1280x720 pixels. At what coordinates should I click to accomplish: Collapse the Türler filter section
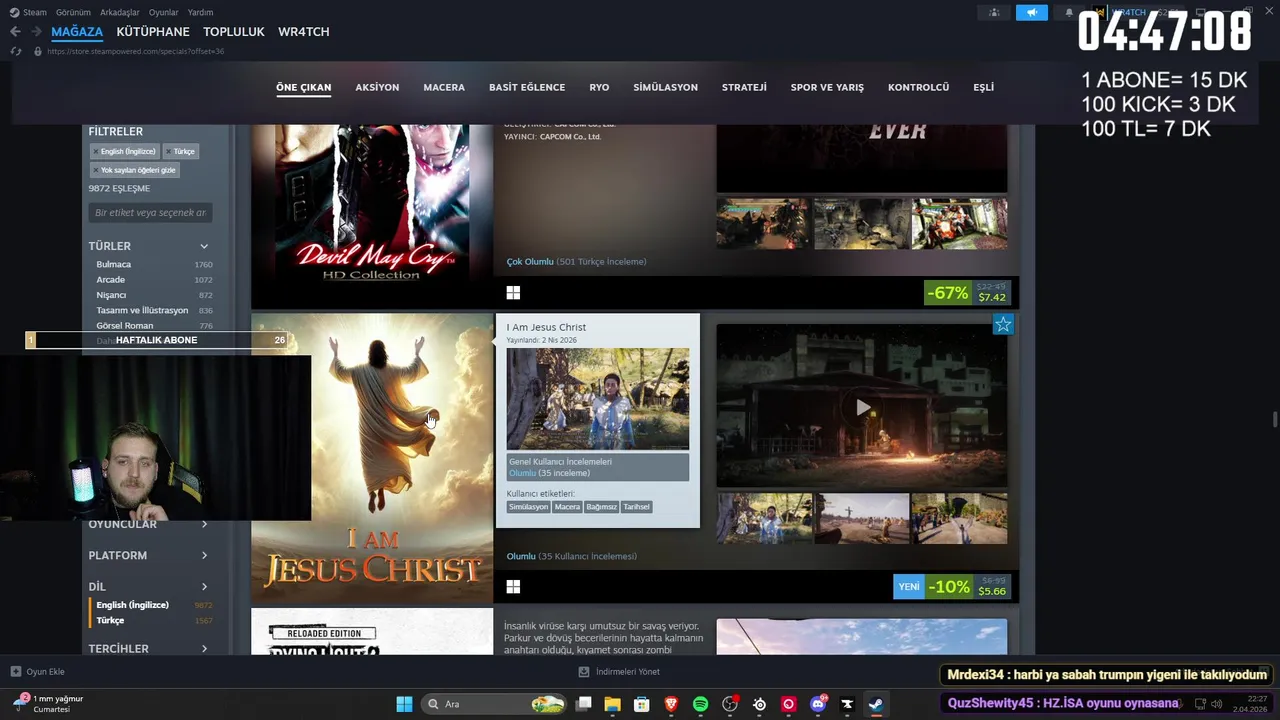tap(148, 246)
